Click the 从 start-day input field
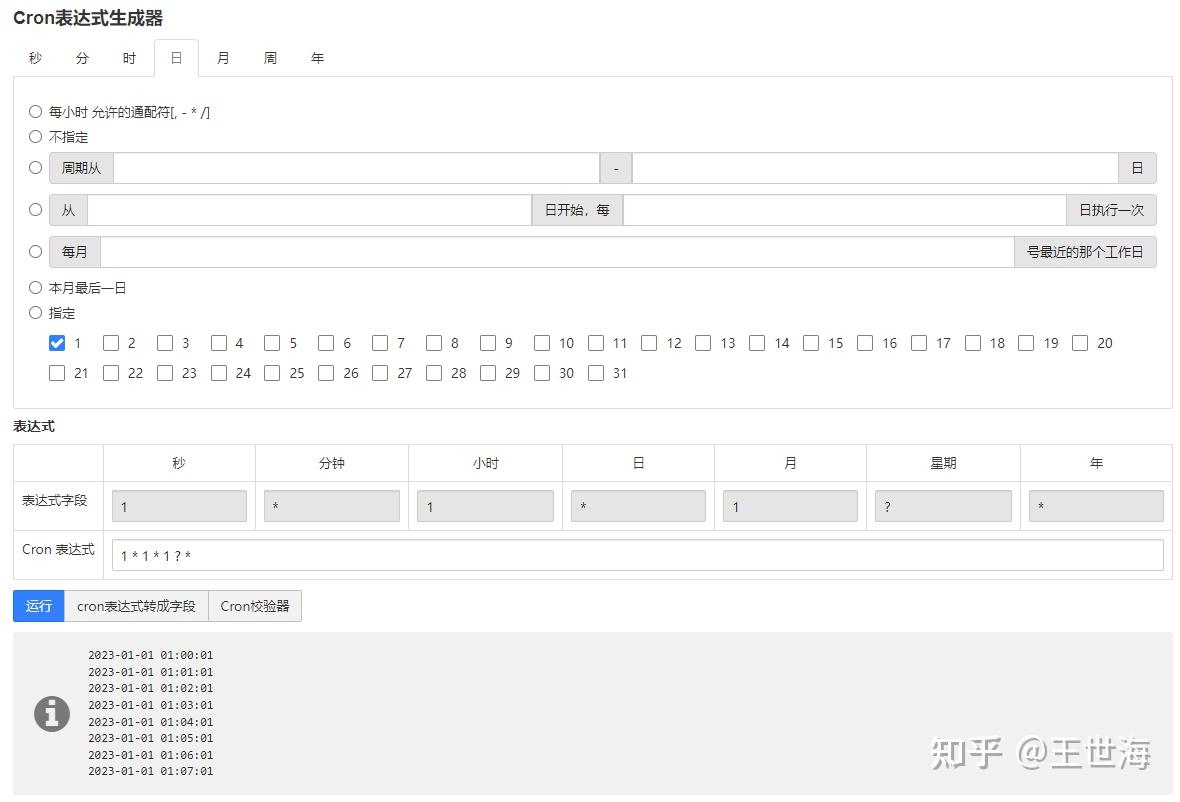Viewport: 1180px width, 802px height. pos(310,210)
